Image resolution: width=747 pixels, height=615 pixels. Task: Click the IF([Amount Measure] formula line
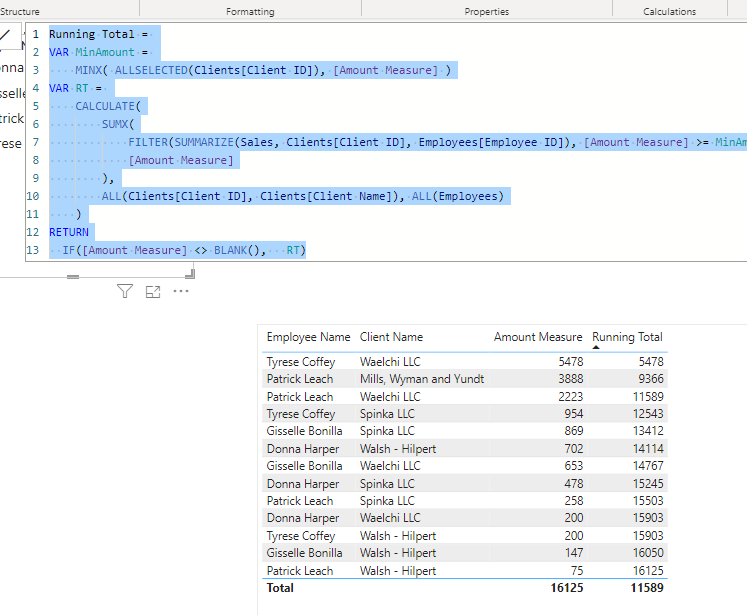tap(183, 251)
